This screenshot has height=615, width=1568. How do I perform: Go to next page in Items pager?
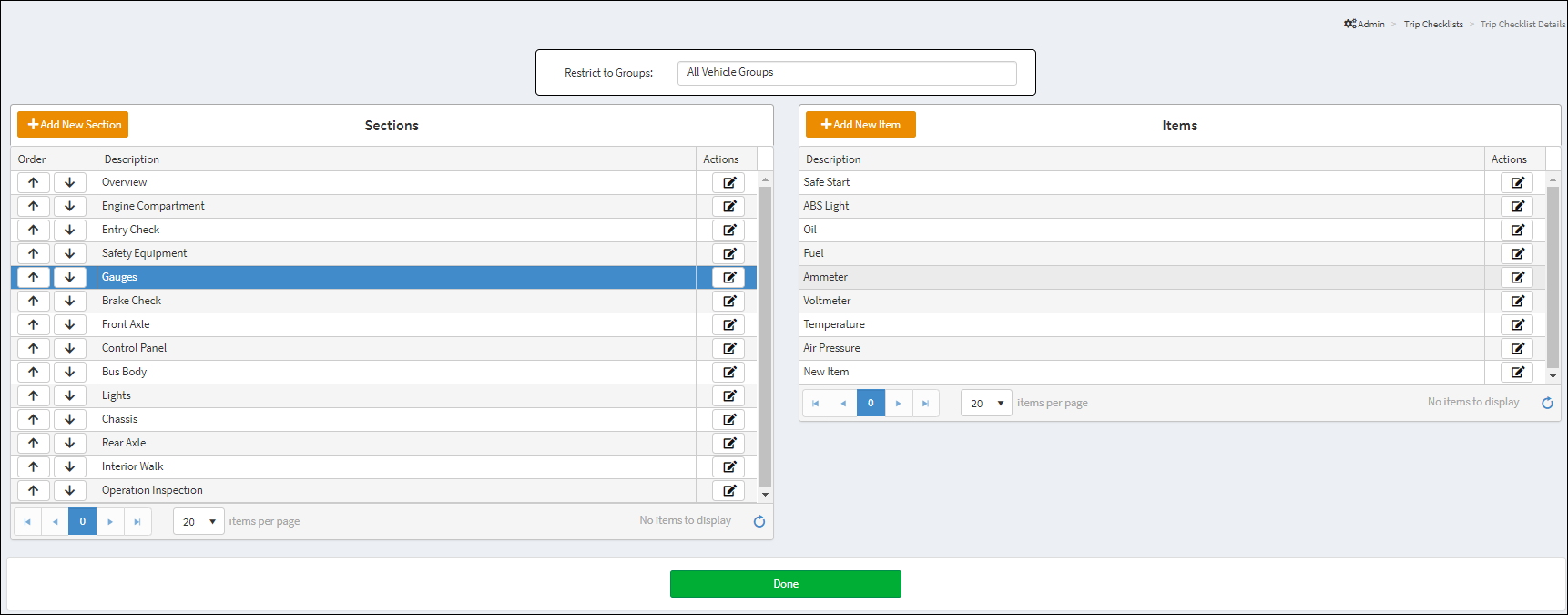point(898,403)
